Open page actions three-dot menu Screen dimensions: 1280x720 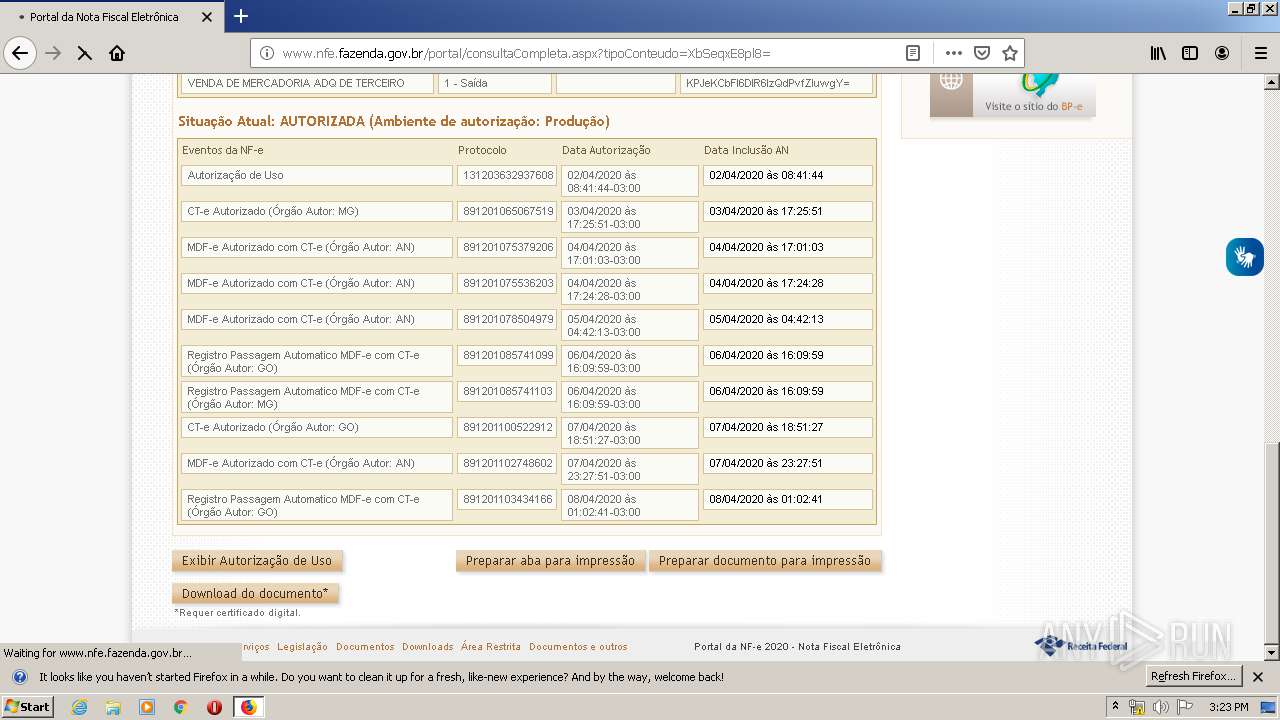tap(953, 53)
